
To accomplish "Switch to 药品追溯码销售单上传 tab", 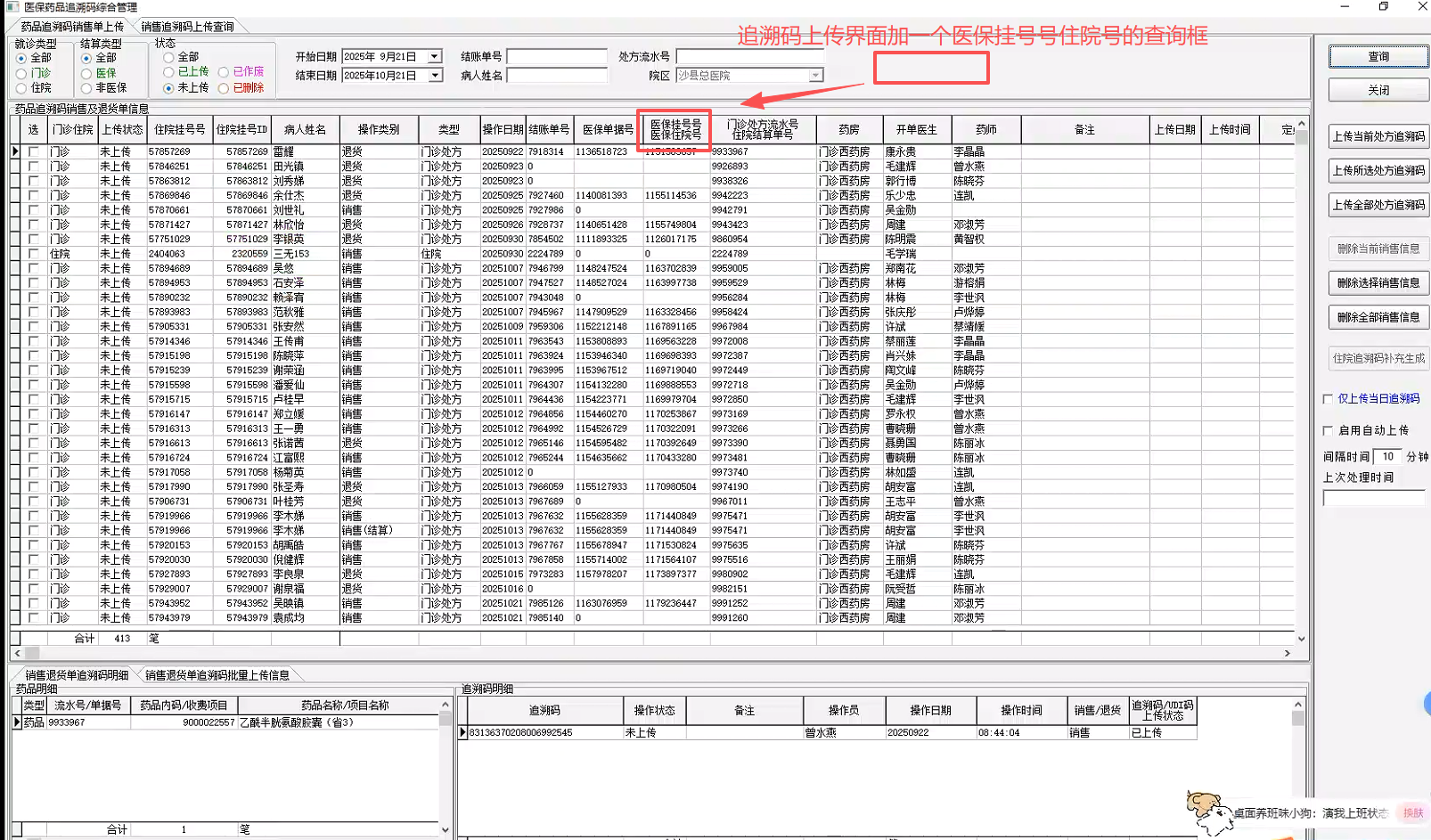I will point(72,27).
